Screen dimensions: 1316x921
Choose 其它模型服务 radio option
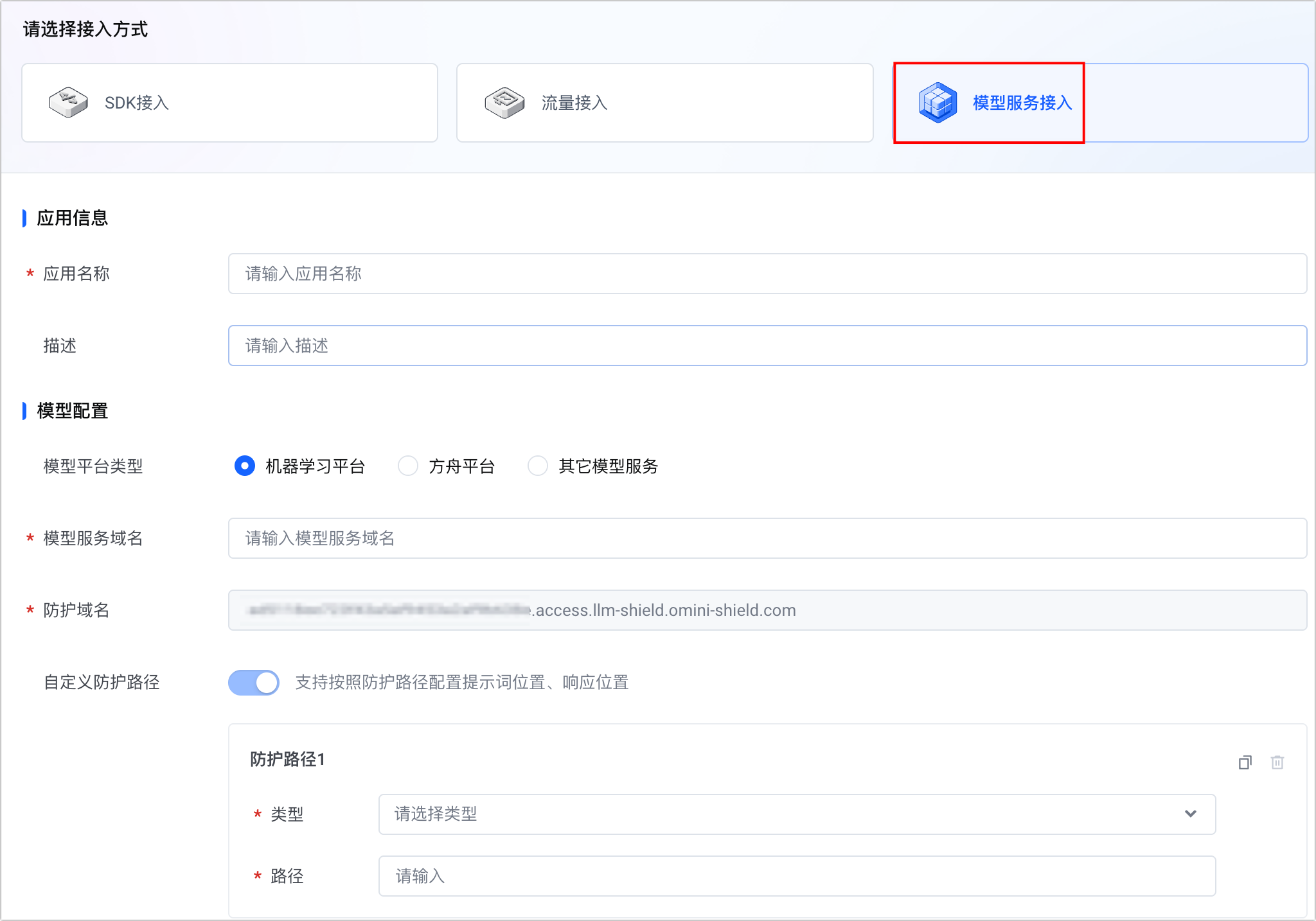click(x=538, y=466)
